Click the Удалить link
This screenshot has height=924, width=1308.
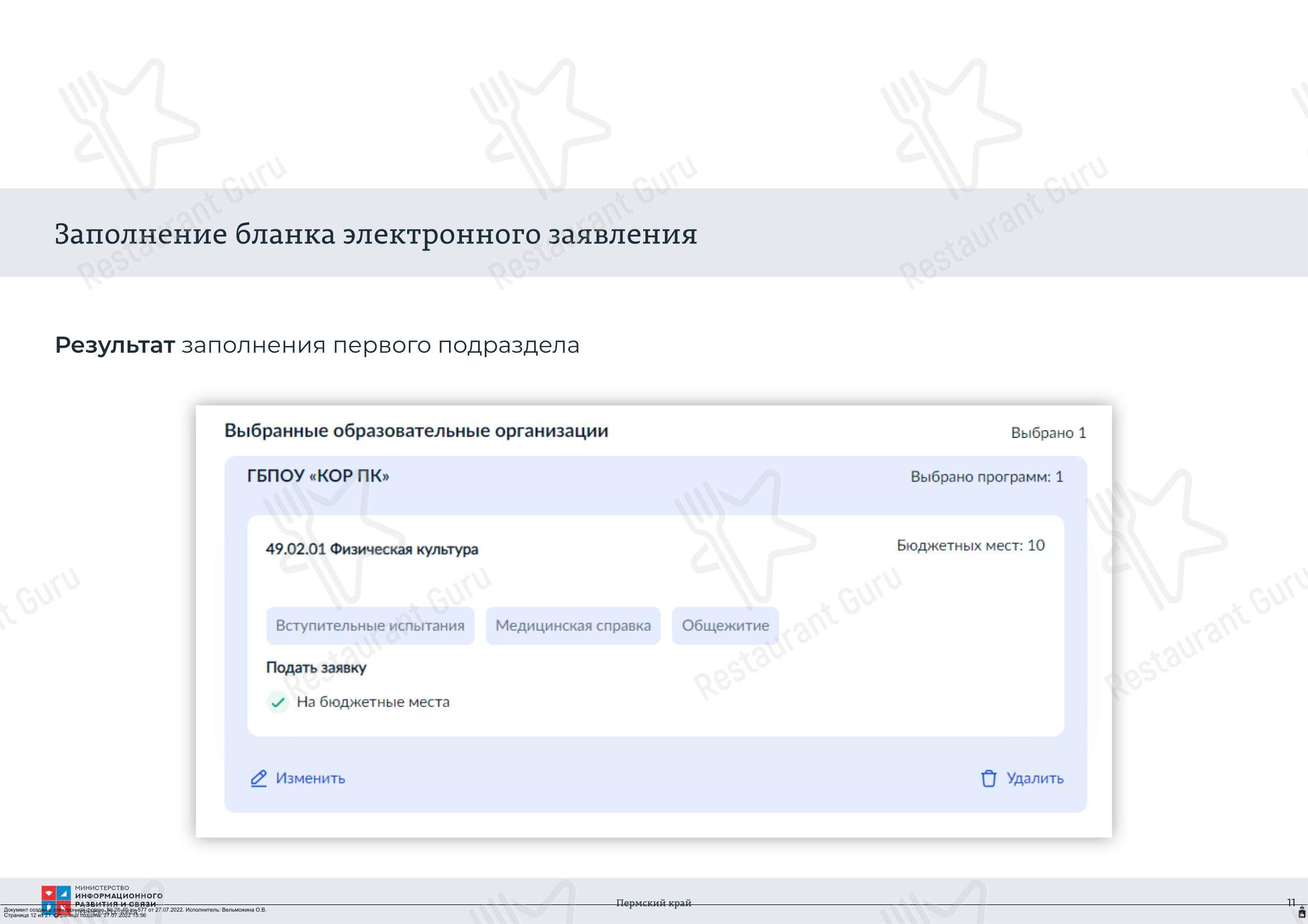1035,778
